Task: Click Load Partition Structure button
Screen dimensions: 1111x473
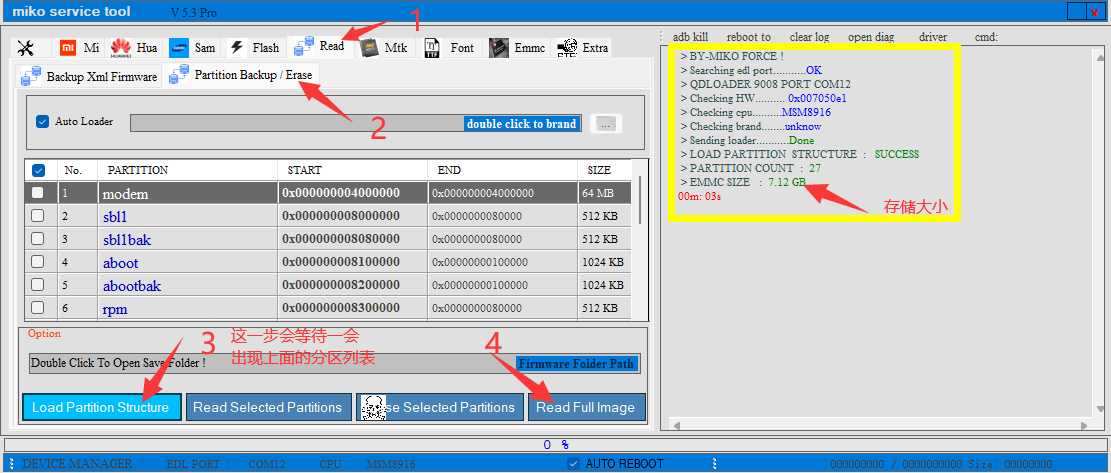Action: coord(101,407)
